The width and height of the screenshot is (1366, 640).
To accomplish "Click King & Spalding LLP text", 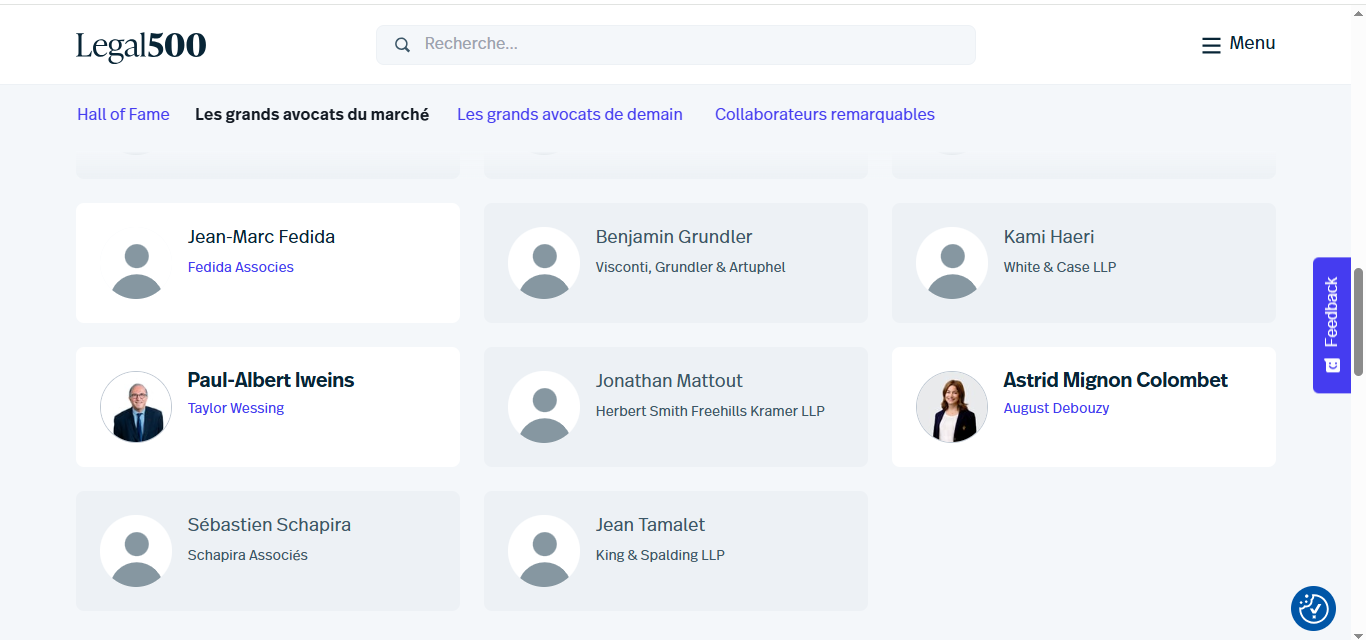I will (x=660, y=555).
